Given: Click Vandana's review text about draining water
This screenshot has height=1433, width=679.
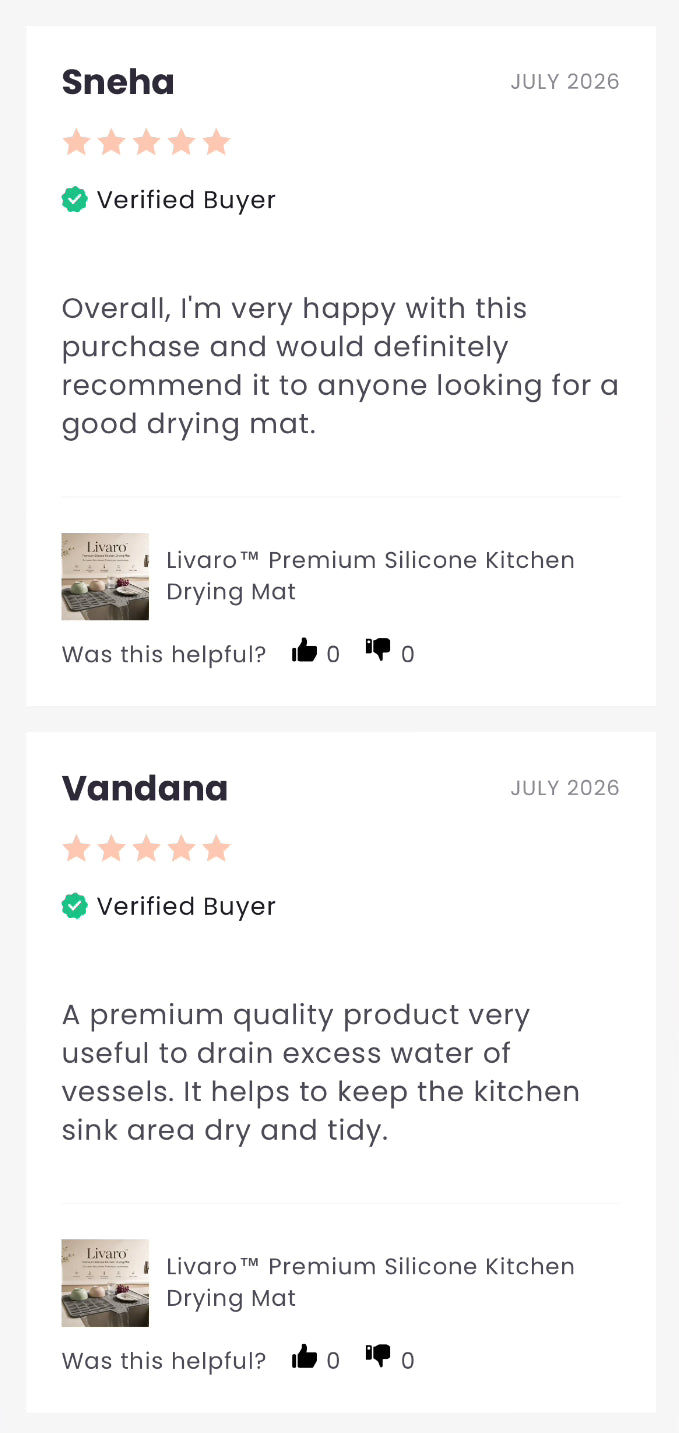Looking at the screenshot, I should [321, 1072].
